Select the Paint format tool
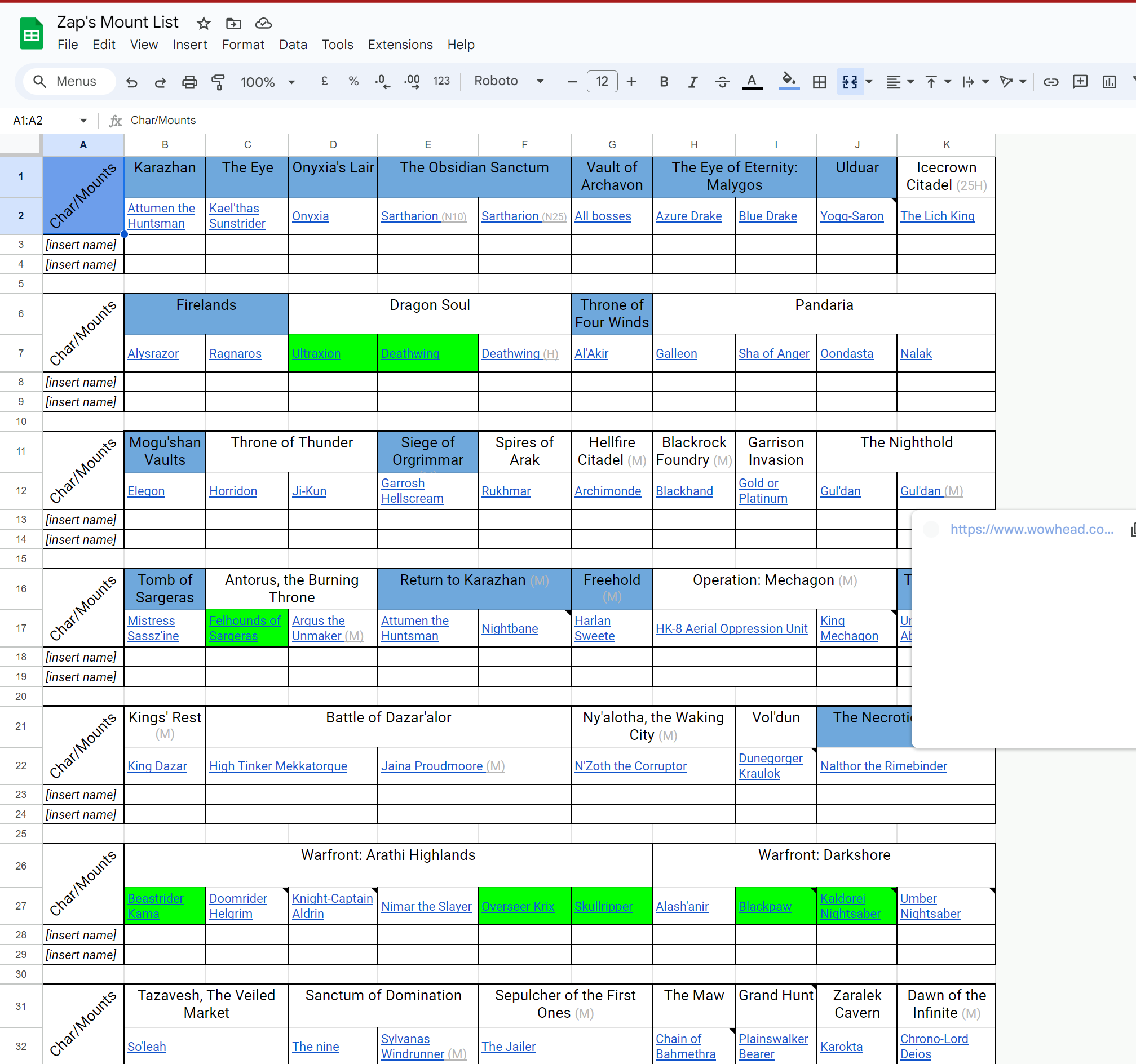Viewport: 1136px width, 1064px height. 218,82
